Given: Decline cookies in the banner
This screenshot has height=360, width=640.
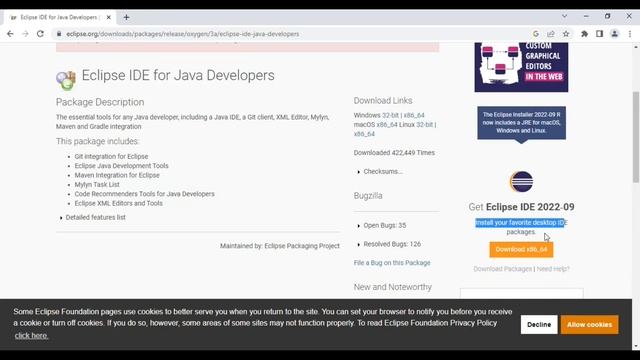Looking at the screenshot, I should pyautogui.click(x=539, y=324).
